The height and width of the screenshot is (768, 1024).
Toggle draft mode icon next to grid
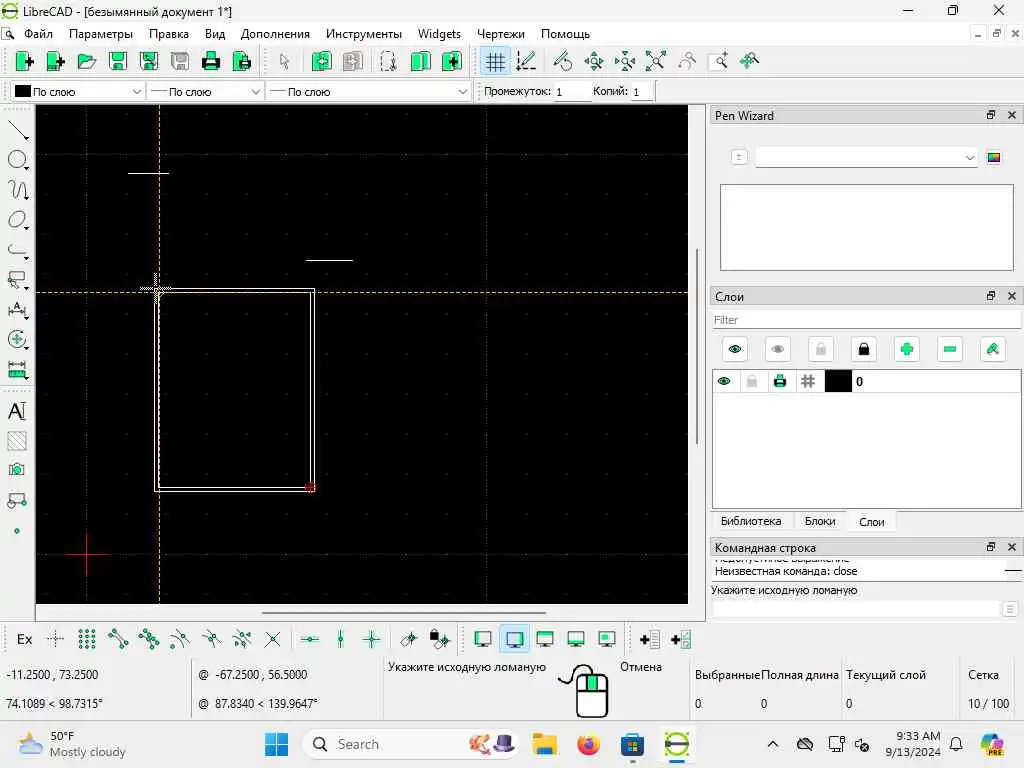click(526, 61)
